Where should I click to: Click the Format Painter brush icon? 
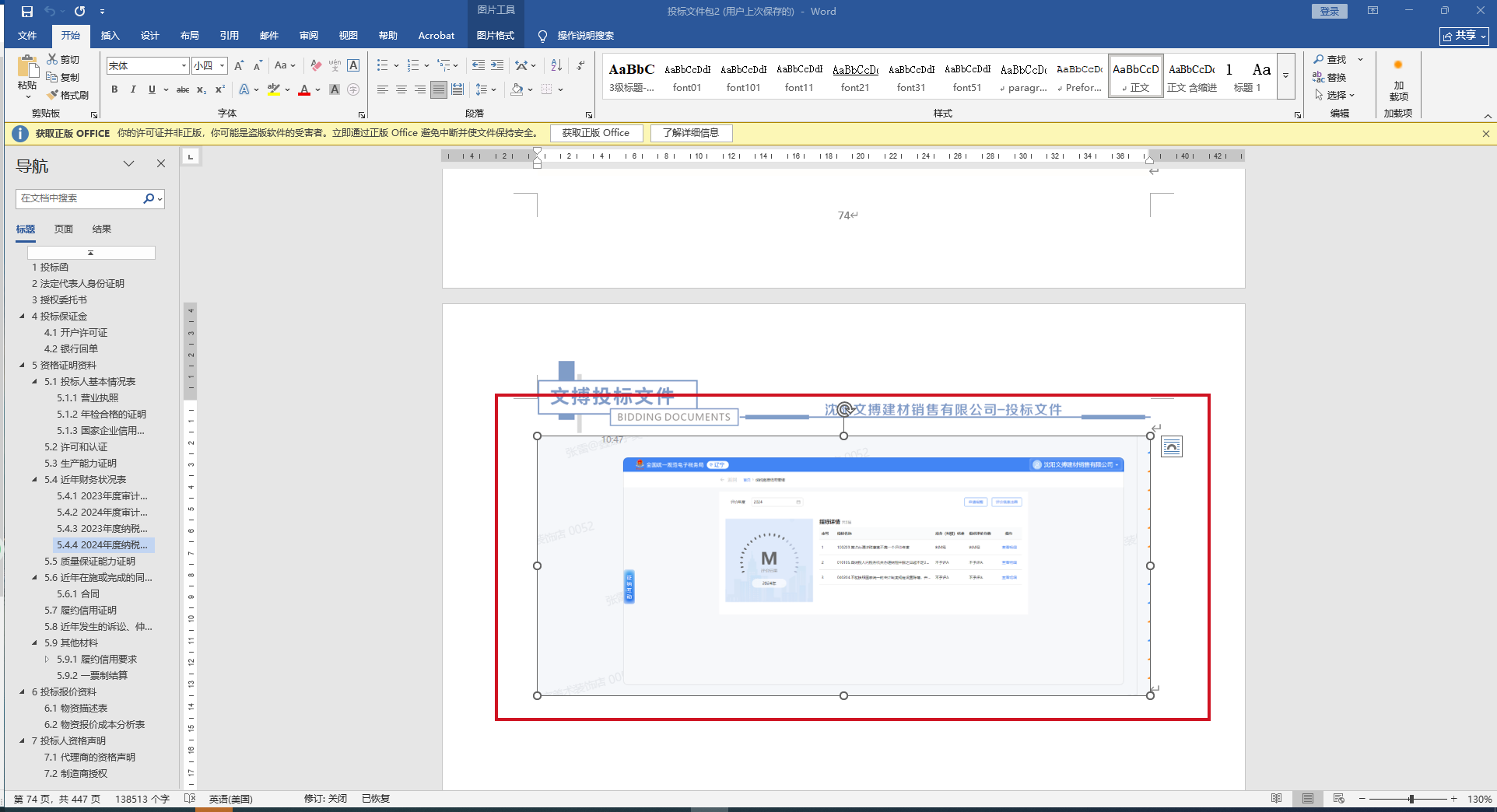pyautogui.click(x=53, y=95)
